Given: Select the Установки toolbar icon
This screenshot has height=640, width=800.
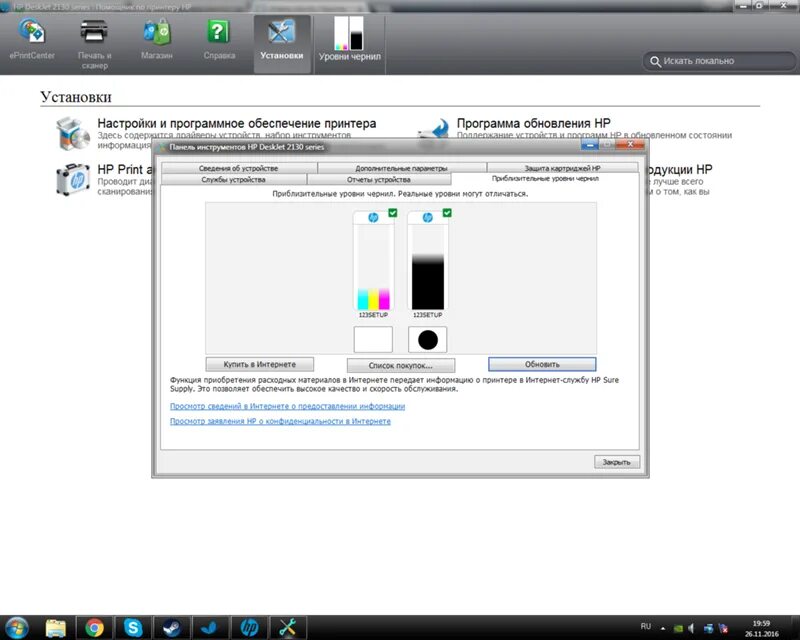Looking at the screenshot, I should (x=282, y=43).
